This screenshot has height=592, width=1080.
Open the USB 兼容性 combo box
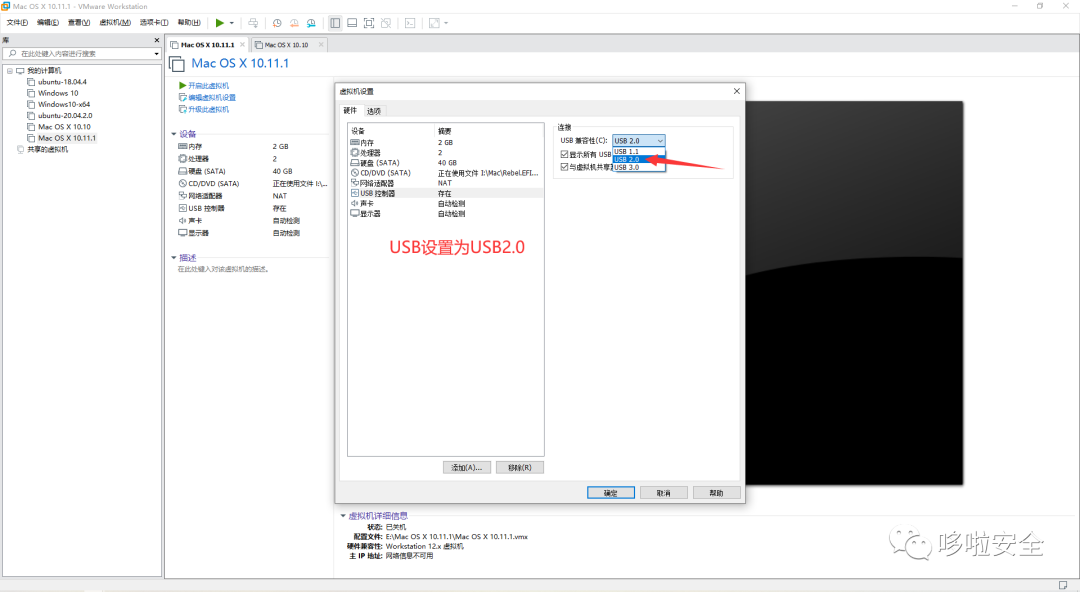638,141
